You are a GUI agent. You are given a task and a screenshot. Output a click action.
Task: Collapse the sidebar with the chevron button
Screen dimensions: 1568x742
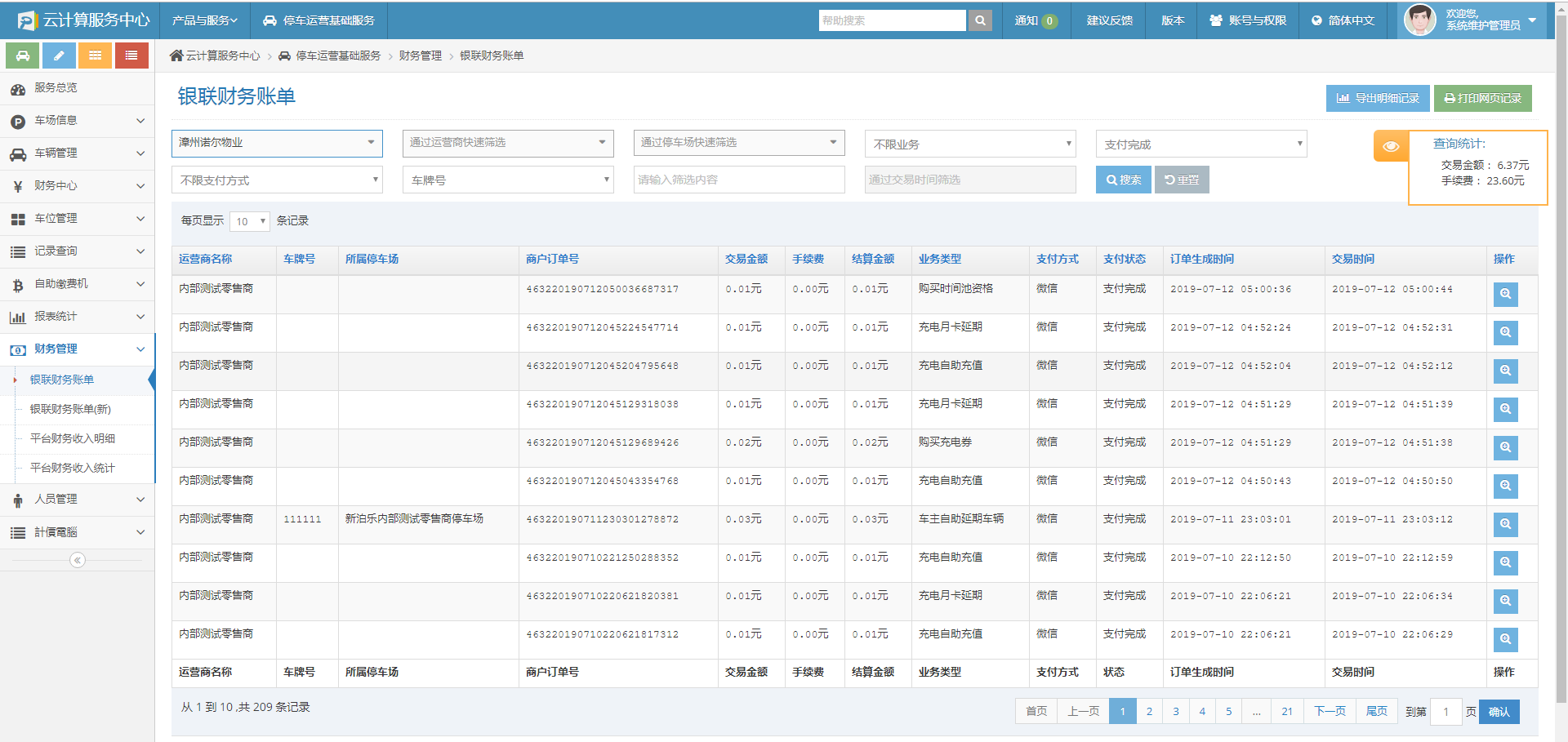click(78, 560)
